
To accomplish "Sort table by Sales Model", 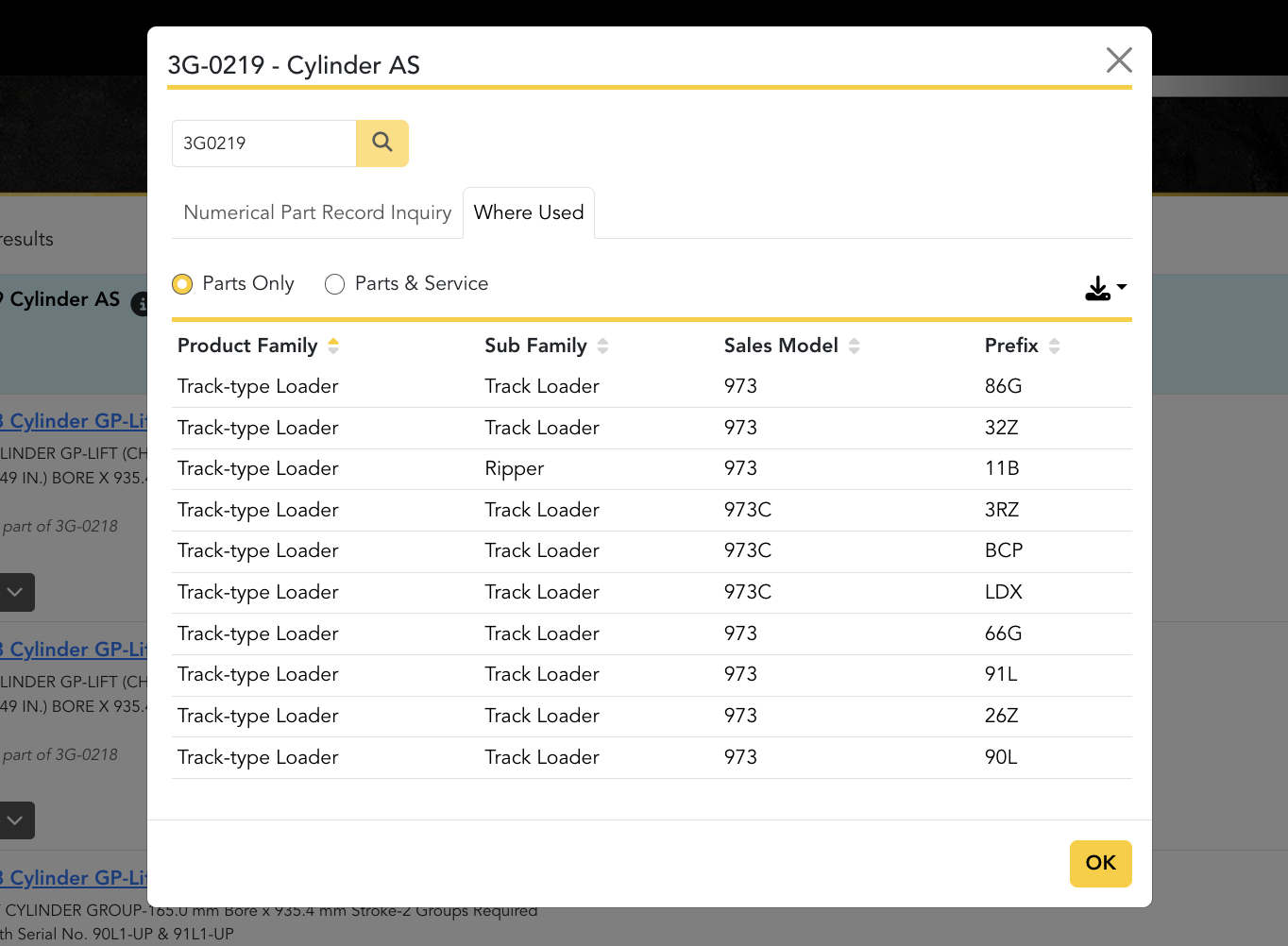I will [854, 346].
